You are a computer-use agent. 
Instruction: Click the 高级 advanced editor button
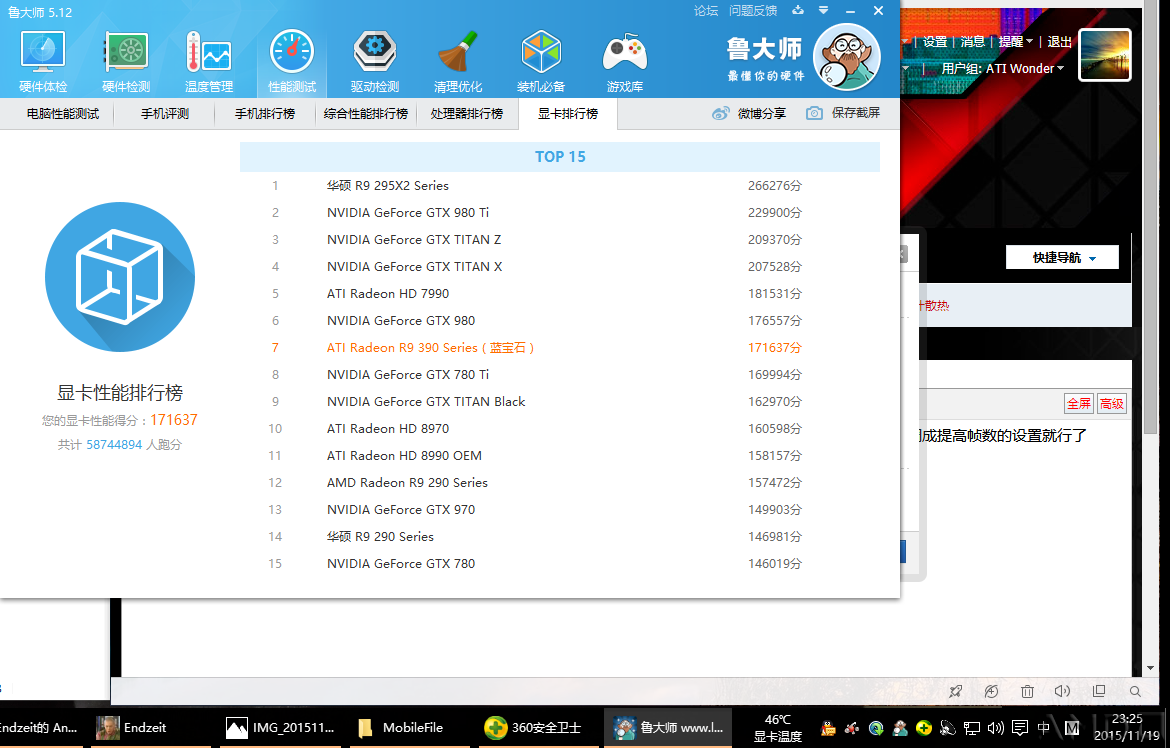coord(1111,404)
